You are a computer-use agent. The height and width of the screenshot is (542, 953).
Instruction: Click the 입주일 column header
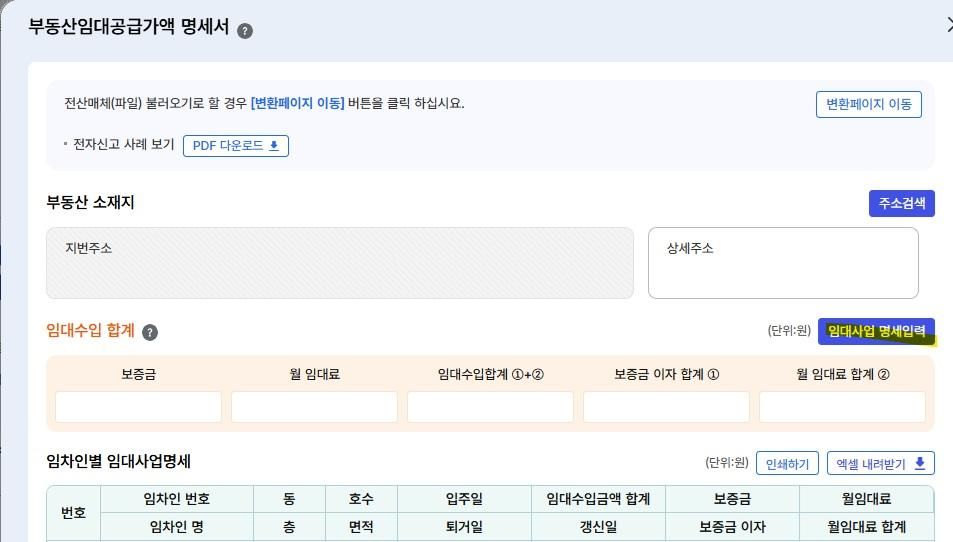pyautogui.click(x=464, y=499)
